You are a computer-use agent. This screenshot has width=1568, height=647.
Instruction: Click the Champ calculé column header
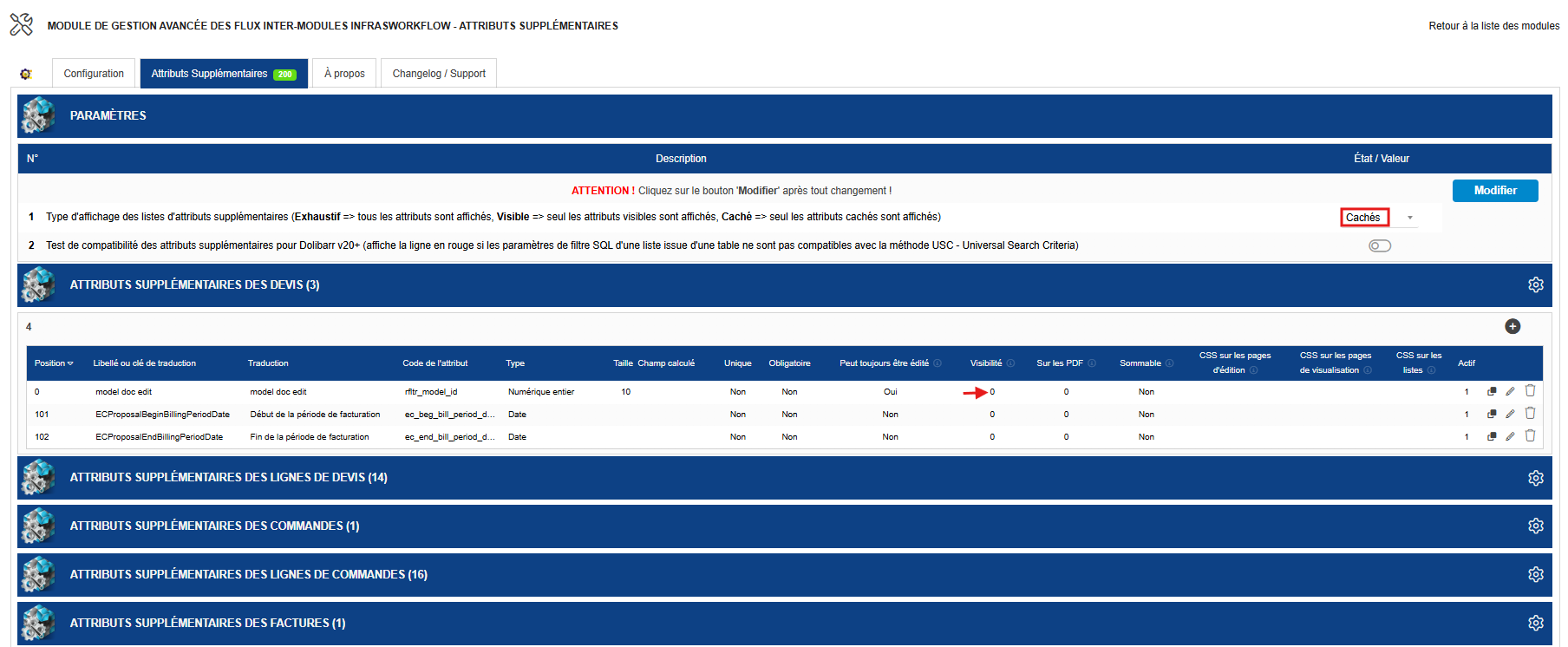[x=666, y=363]
